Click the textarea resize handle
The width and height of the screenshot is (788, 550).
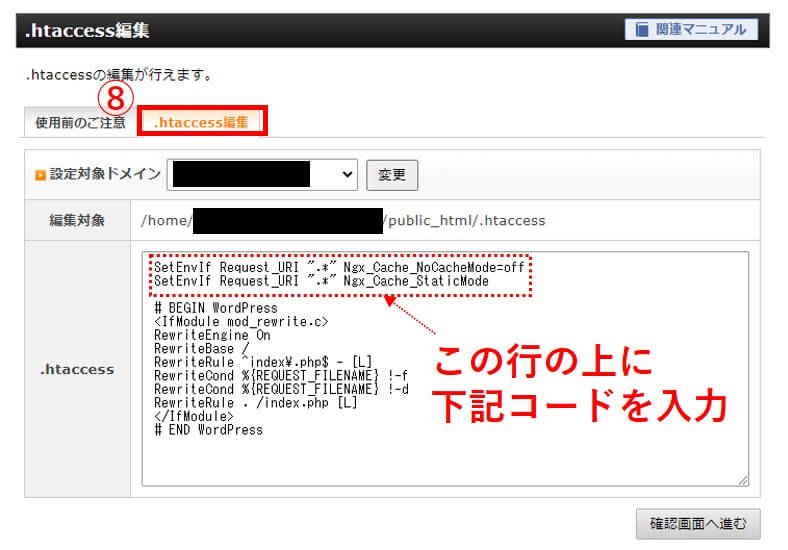[x=743, y=480]
